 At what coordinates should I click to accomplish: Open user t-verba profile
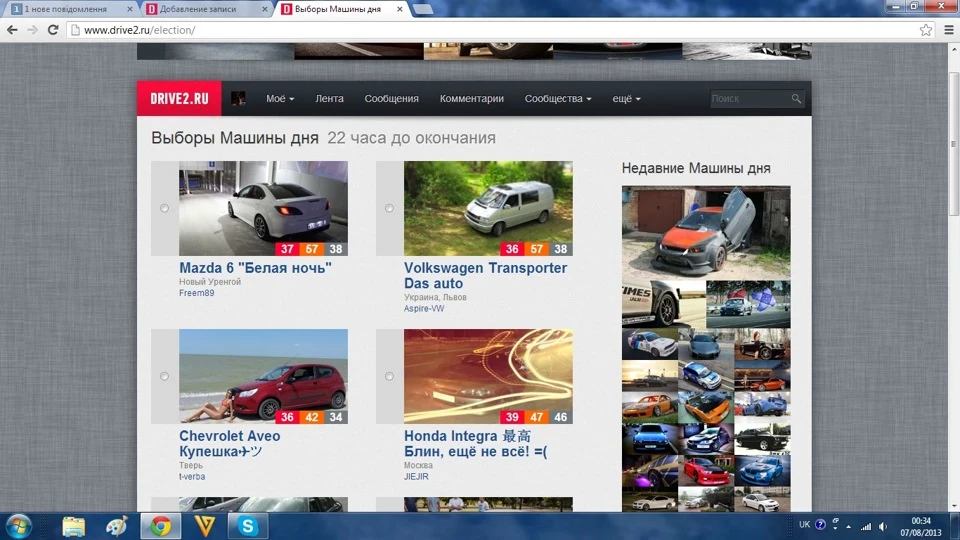192,476
